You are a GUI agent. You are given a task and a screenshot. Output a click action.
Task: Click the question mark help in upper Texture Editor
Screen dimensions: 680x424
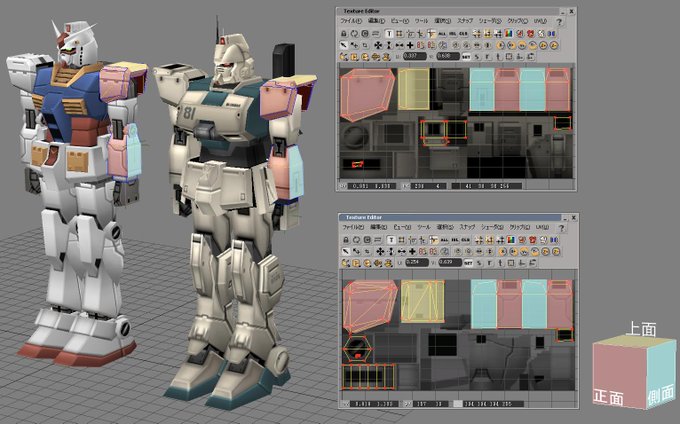tap(559, 22)
